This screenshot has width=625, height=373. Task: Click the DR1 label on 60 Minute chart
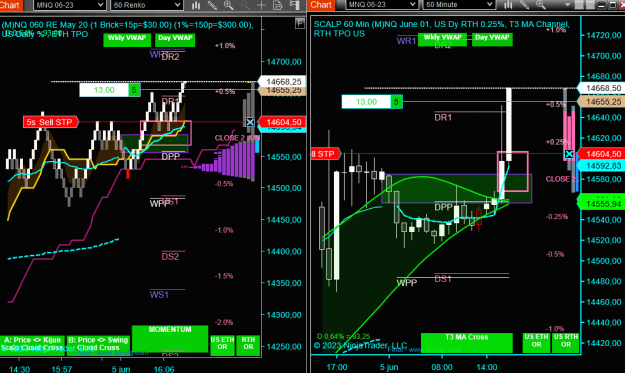pyautogui.click(x=443, y=117)
